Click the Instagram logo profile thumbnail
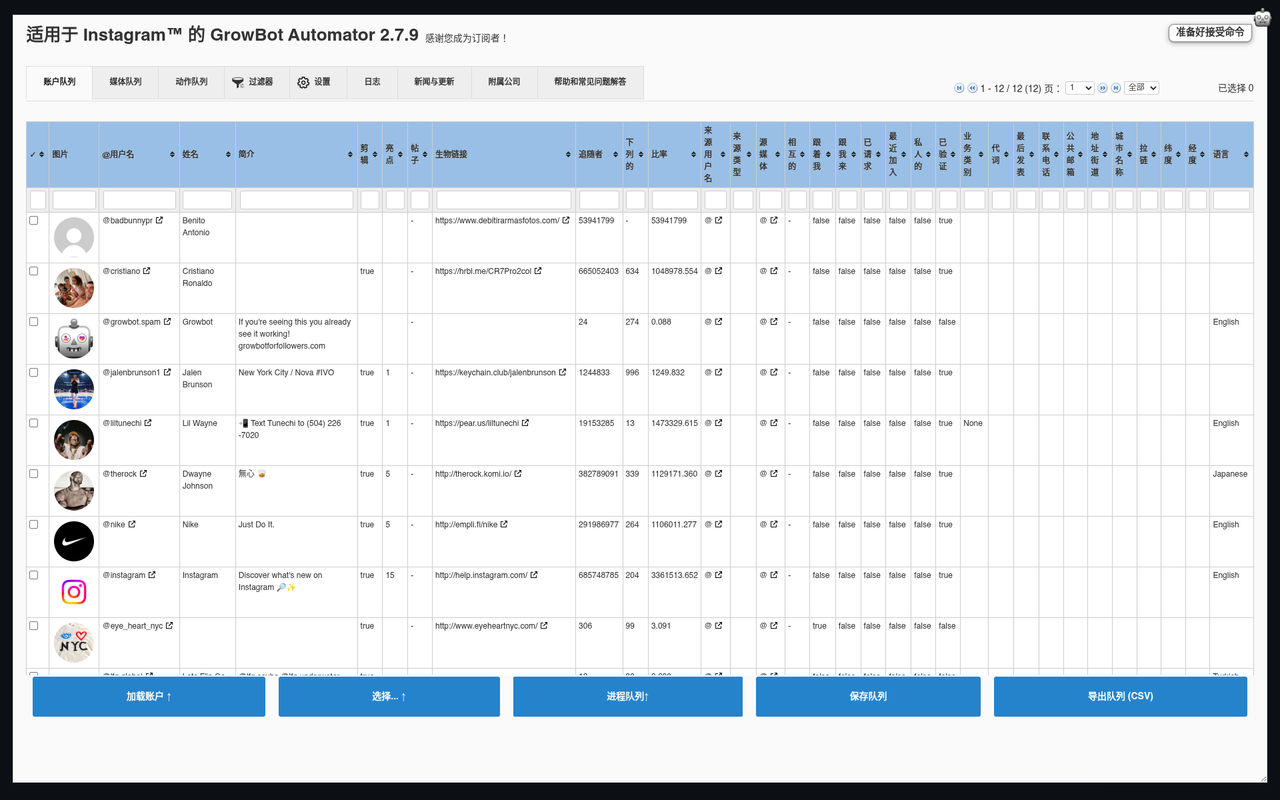This screenshot has width=1280, height=800. 74,592
